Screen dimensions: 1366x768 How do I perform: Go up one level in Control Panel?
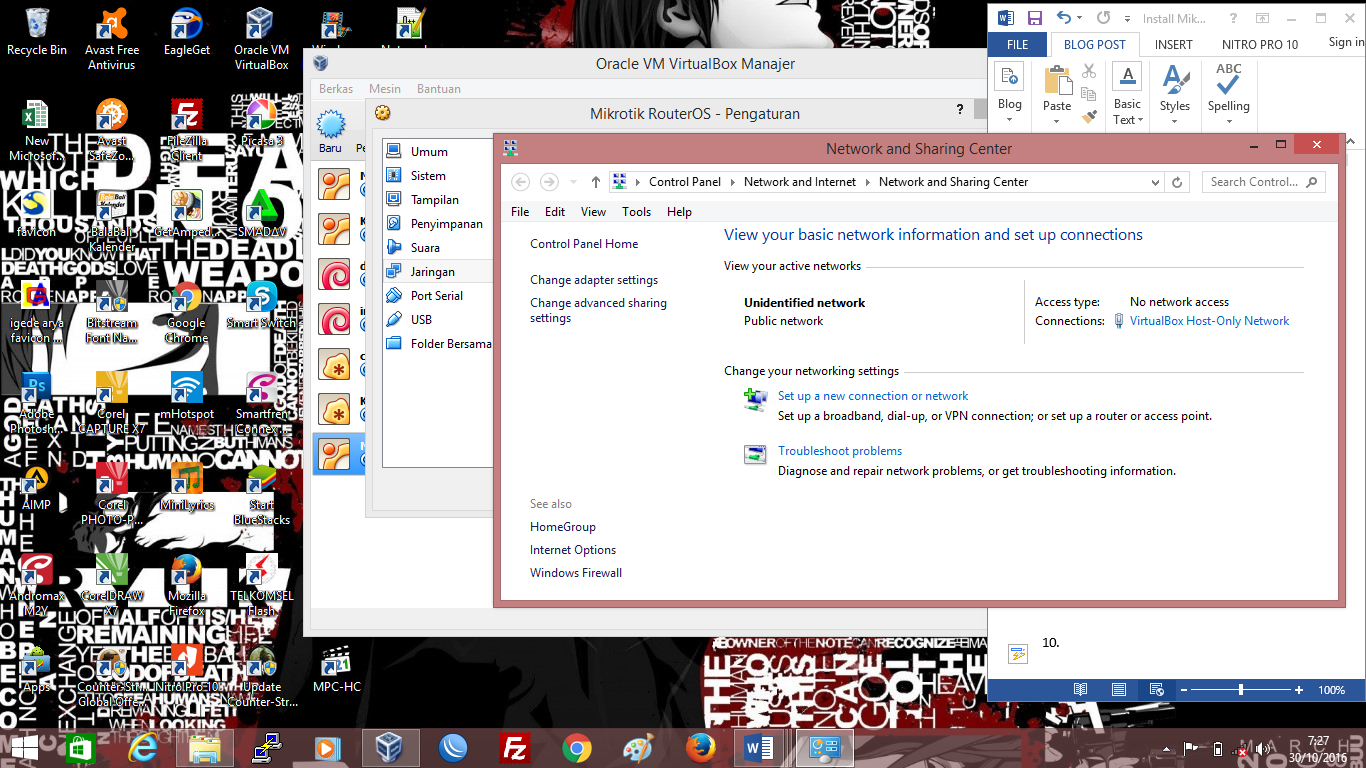596,182
